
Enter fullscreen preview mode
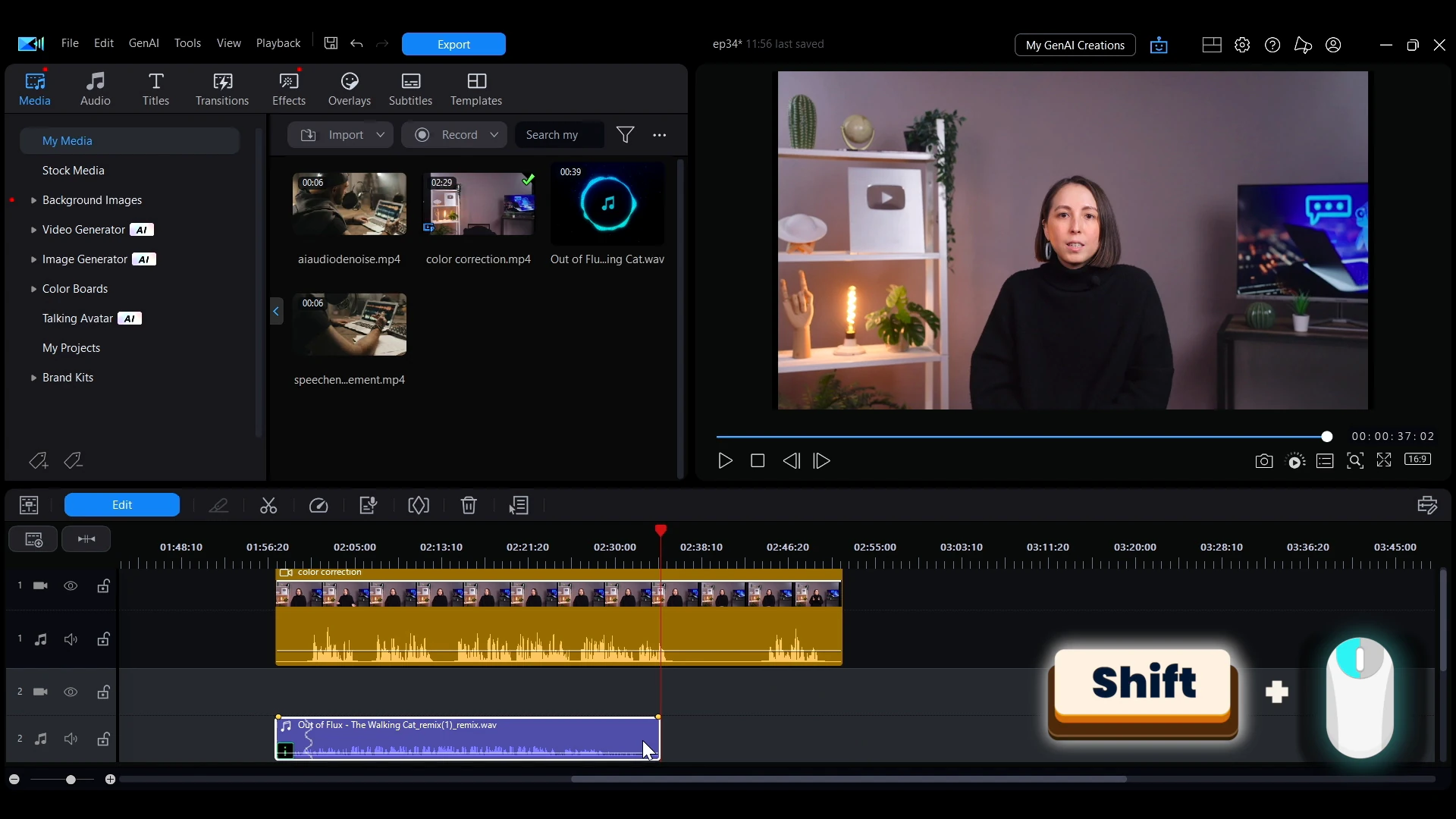(1384, 460)
